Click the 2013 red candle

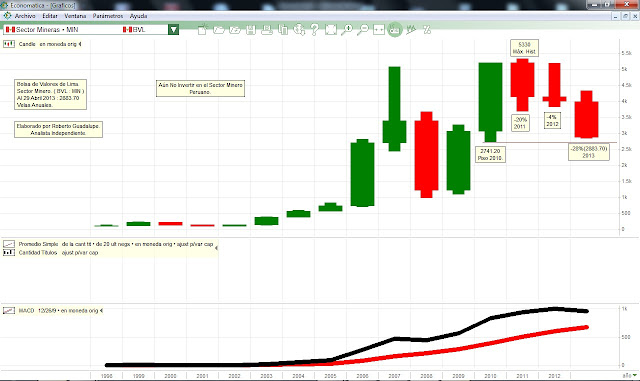(586, 119)
